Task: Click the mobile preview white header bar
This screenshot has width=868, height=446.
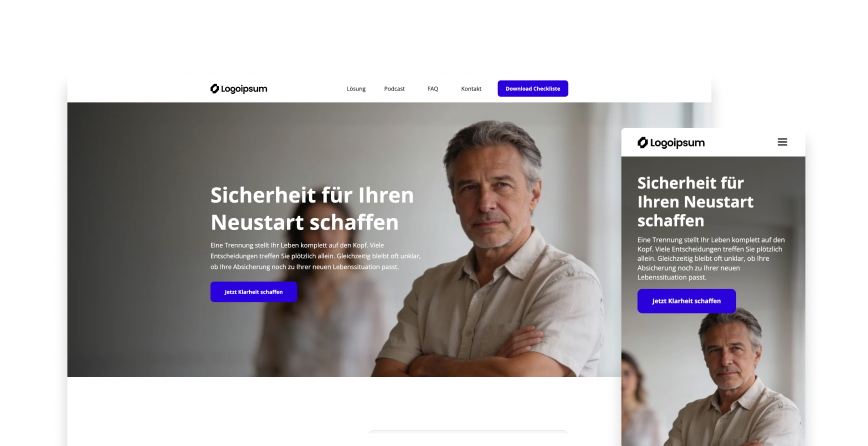Action: tap(713, 142)
